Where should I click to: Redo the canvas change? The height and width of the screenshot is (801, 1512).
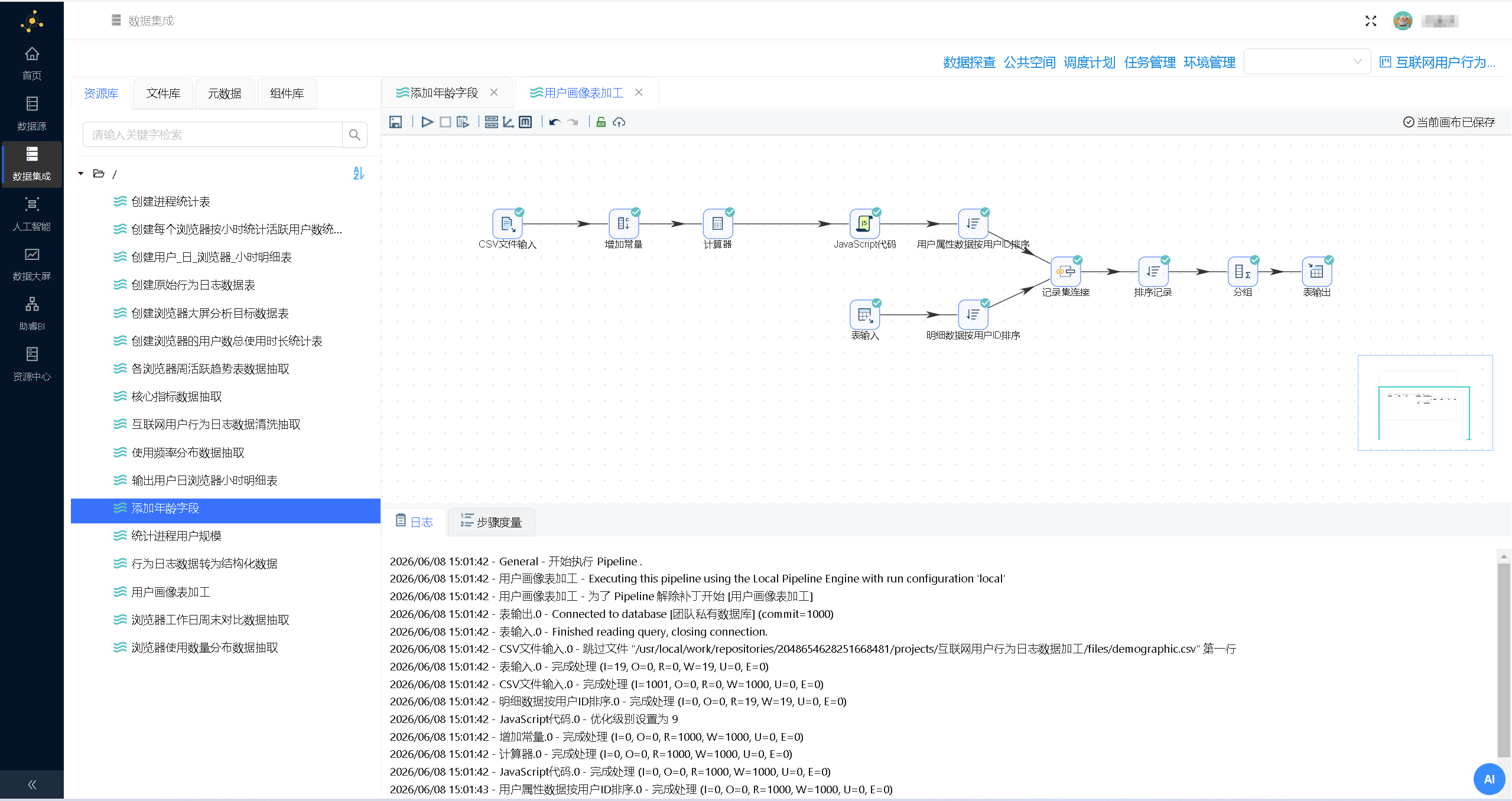coord(573,122)
